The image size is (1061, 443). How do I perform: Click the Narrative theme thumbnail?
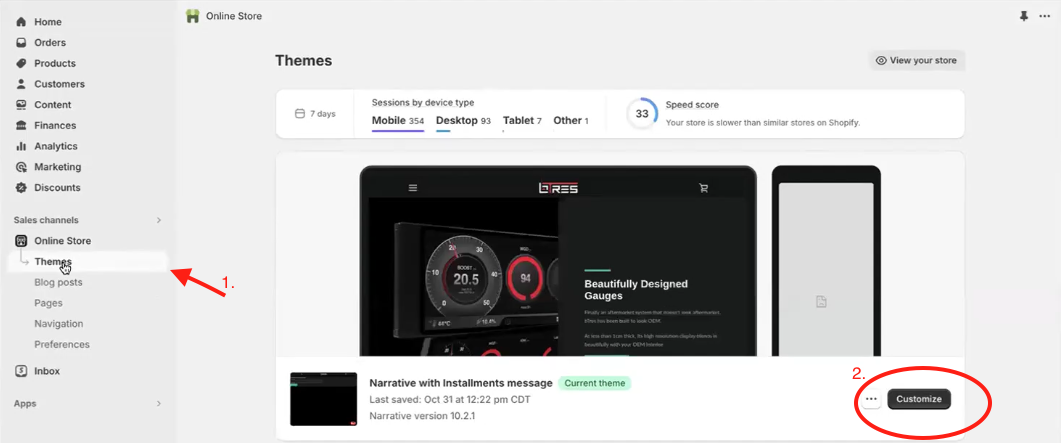323,399
